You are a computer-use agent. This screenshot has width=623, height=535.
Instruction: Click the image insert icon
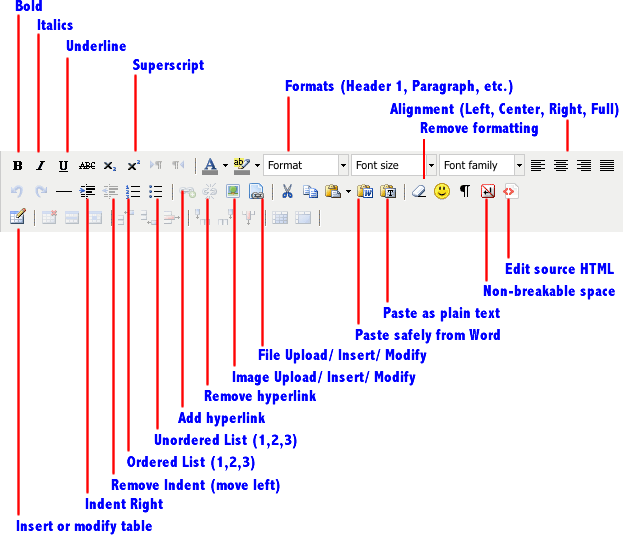(233, 191)
